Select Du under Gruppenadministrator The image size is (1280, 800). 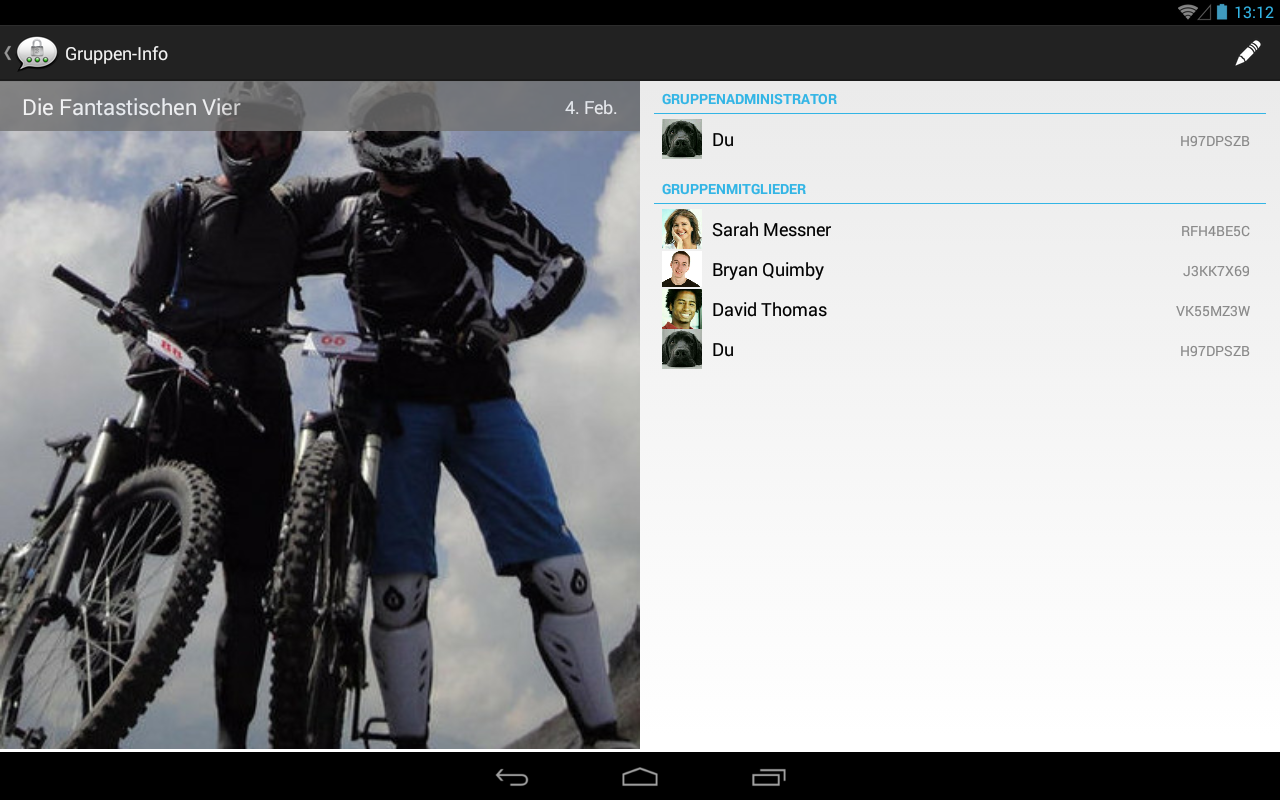(x=960, y=139)
